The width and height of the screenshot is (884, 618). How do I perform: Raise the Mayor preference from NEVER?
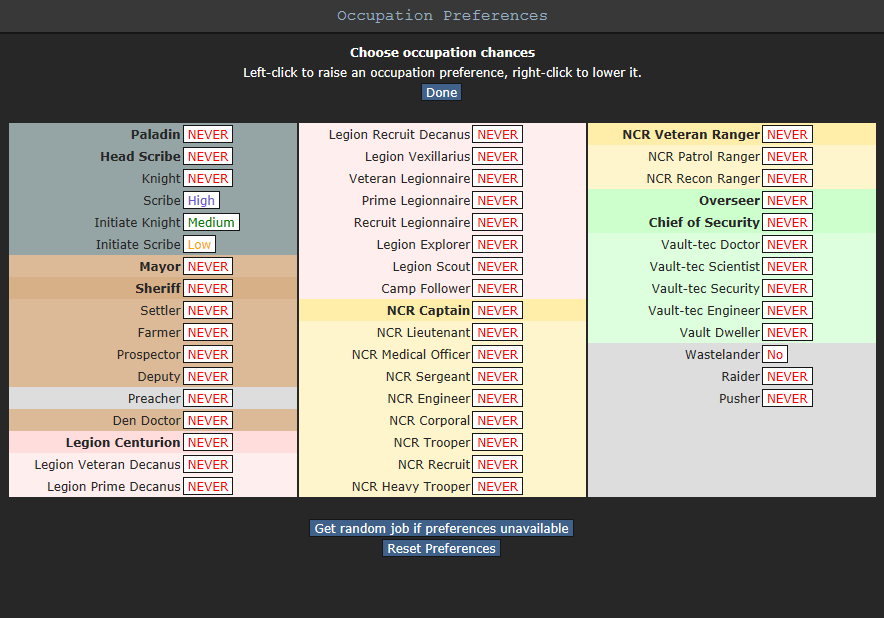pos(208,266)
